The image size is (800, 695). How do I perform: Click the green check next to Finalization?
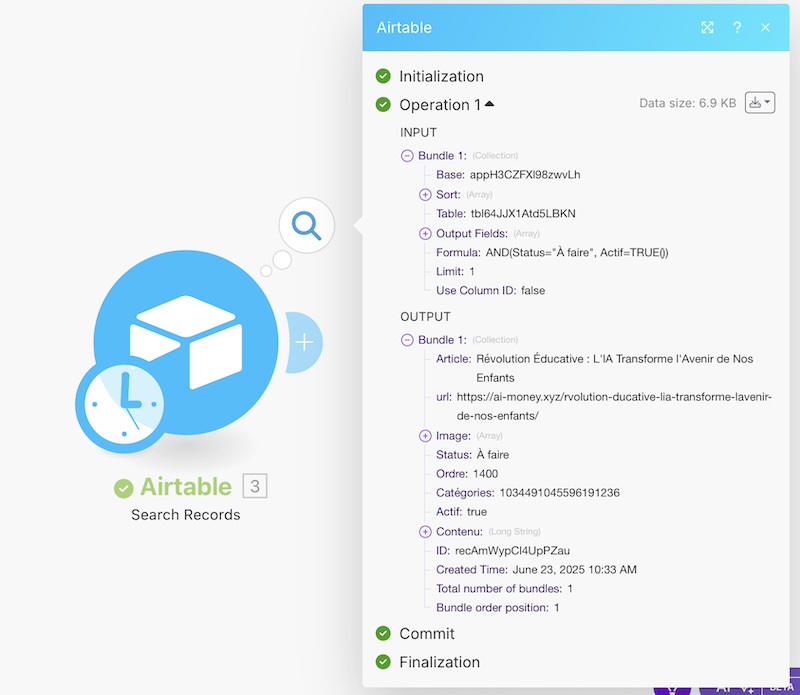click(x=383, y=662)
